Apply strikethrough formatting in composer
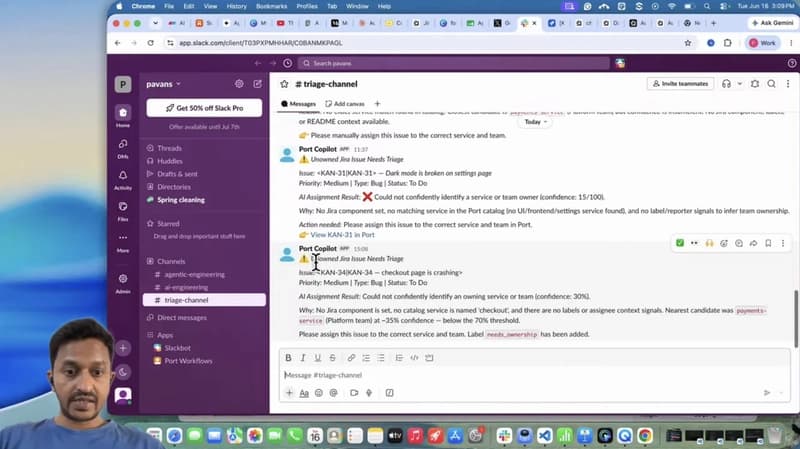The image size is (800, 449). coord(332,358)
